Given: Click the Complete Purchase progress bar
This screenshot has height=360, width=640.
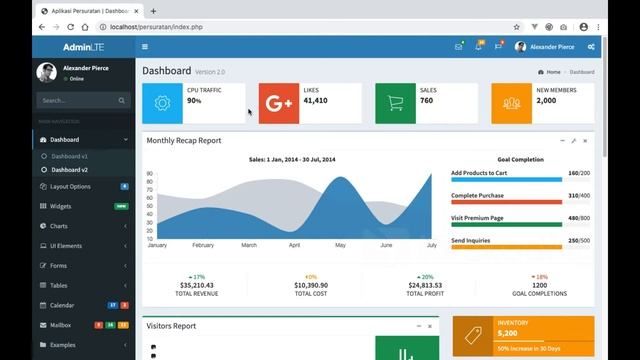Looking at the screenshot, I should tap(520, 202).
